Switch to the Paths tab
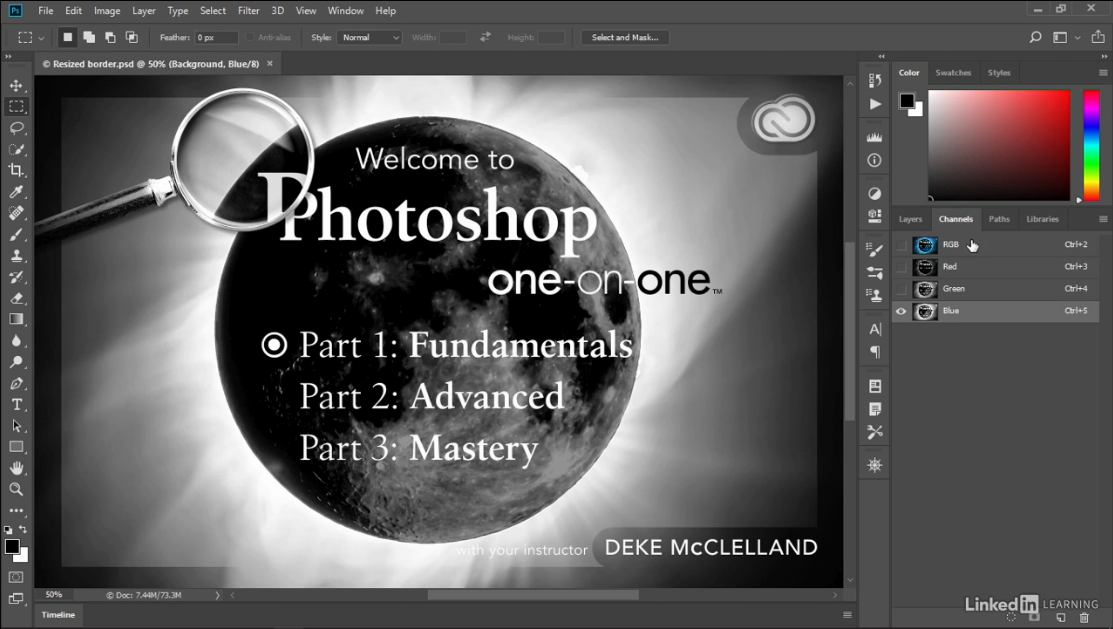The width and height of the screenshot is (1113, 629). click(999, 219)
